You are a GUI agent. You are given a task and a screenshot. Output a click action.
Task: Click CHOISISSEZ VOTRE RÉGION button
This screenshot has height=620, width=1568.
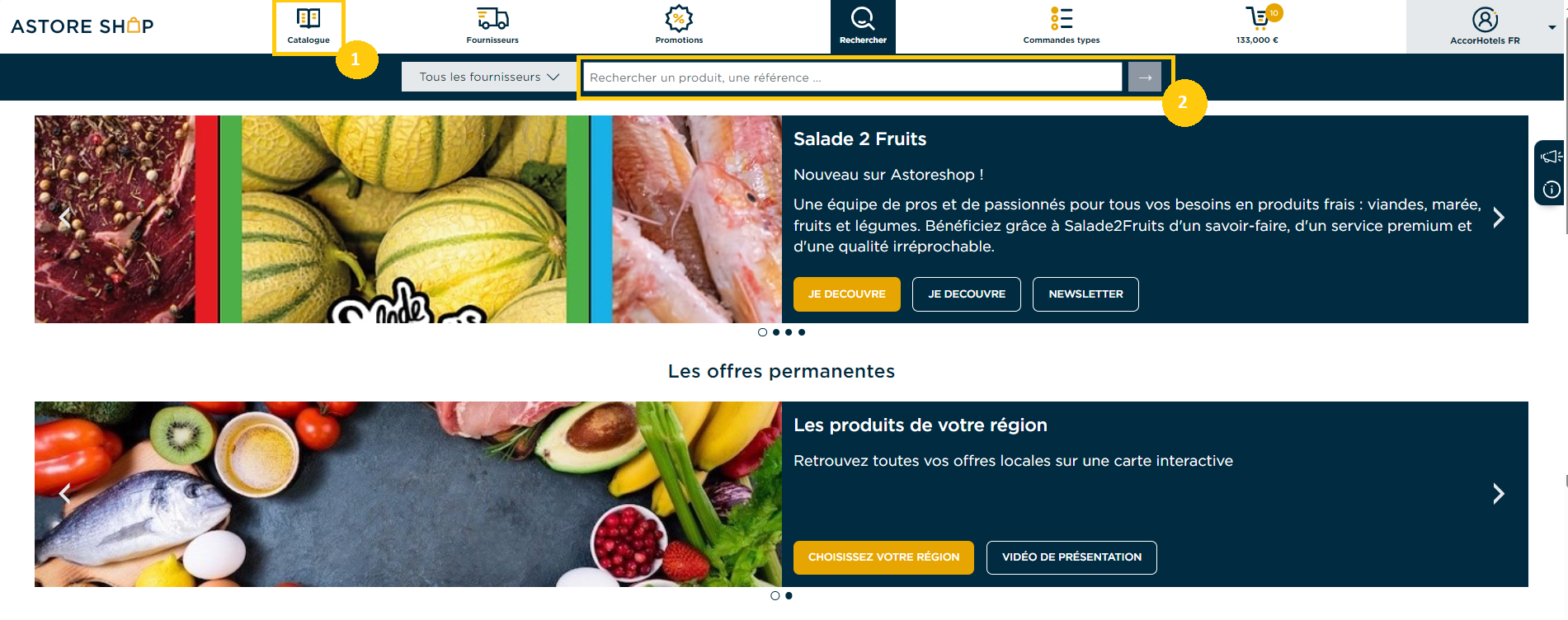[x=883, y=557]
